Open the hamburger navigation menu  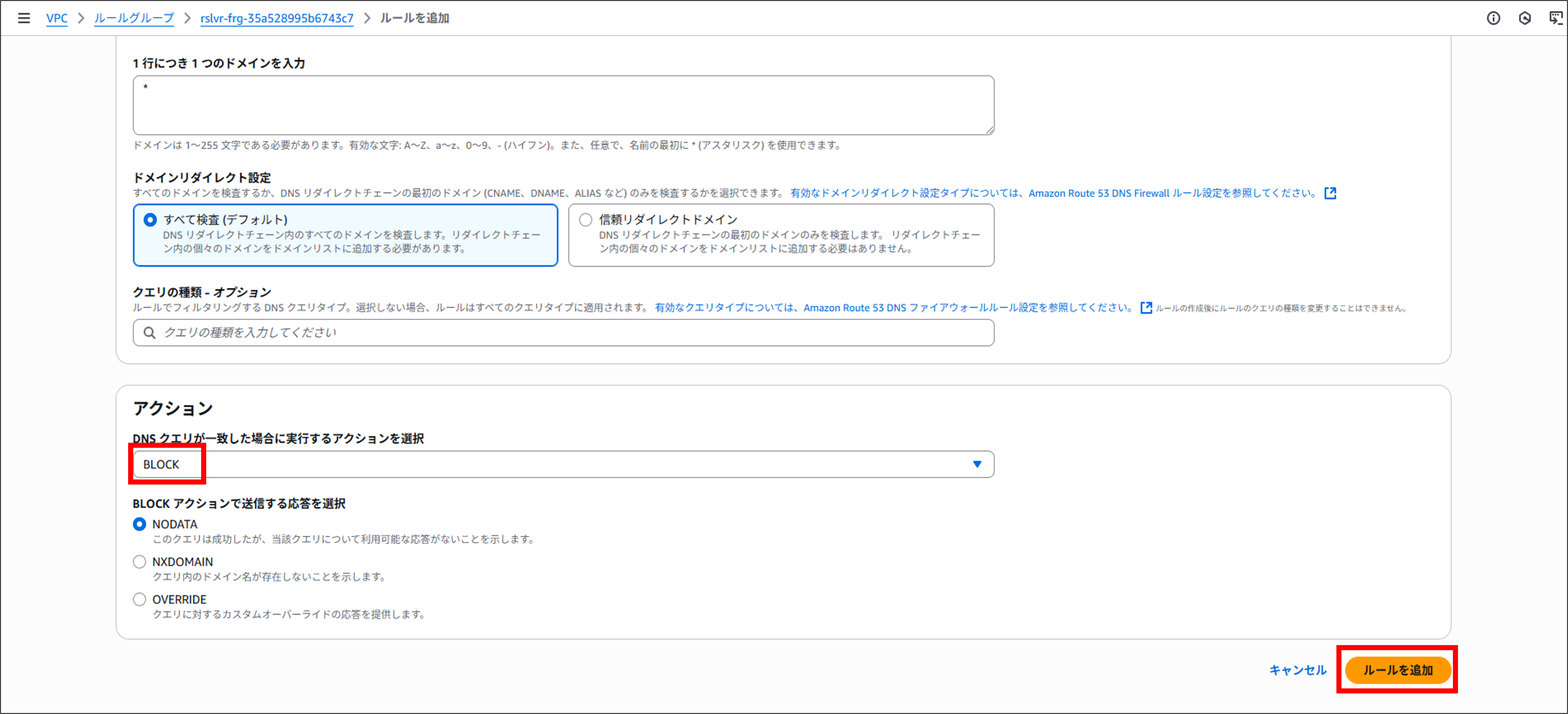click(24, 18)
